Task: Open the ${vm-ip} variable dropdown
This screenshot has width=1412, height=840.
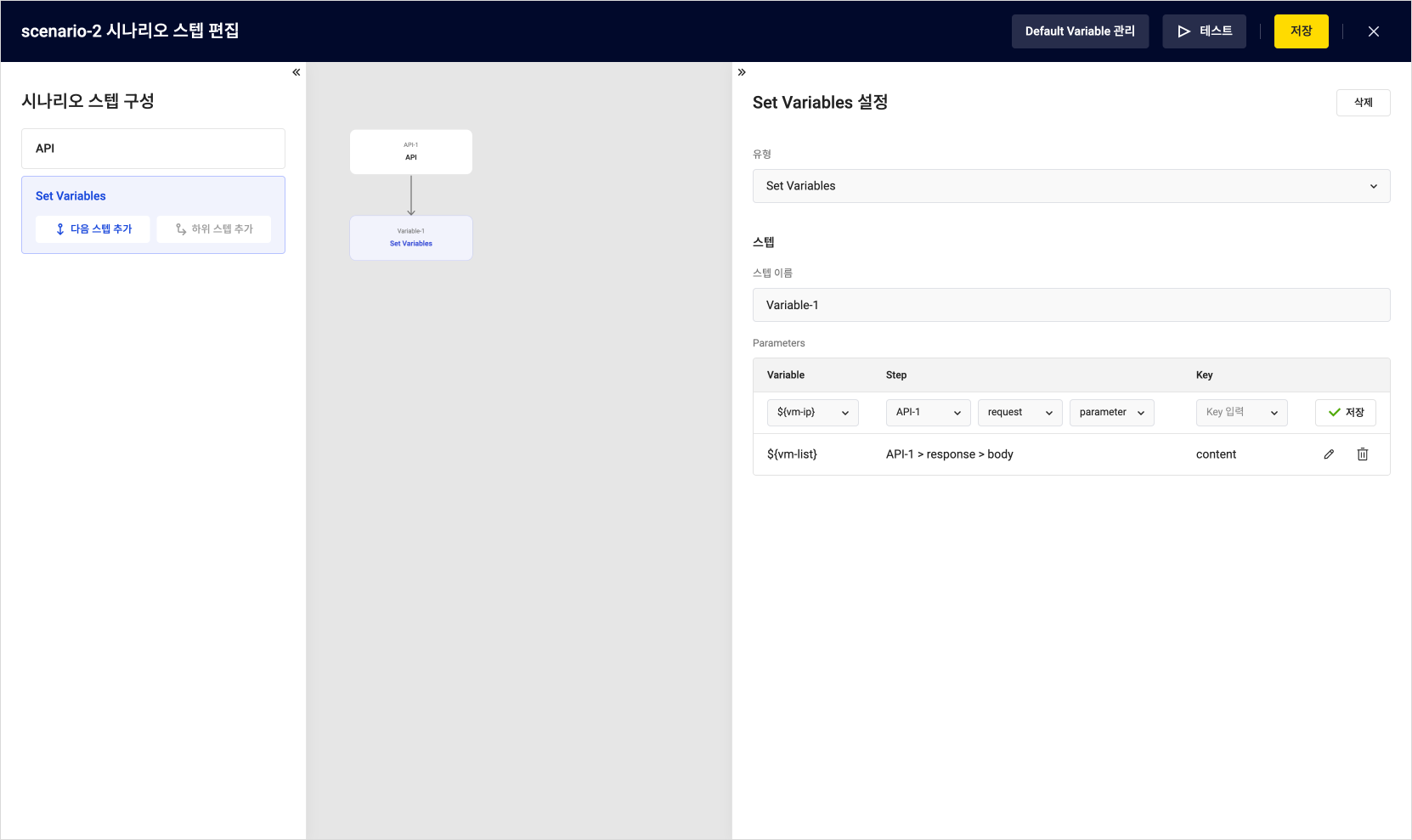Action: coord(813,413)
